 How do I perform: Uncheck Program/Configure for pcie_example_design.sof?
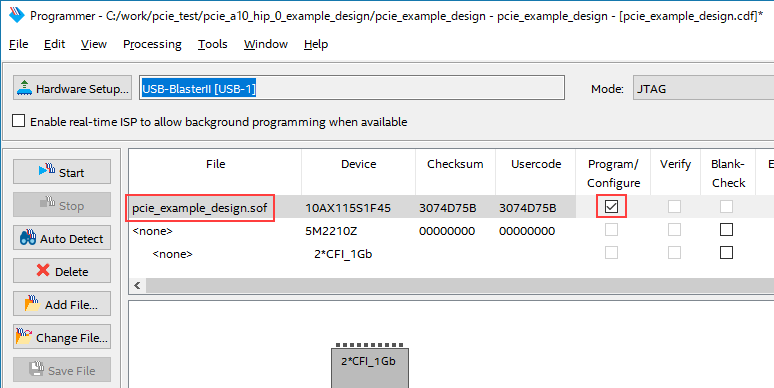point(611,206)
